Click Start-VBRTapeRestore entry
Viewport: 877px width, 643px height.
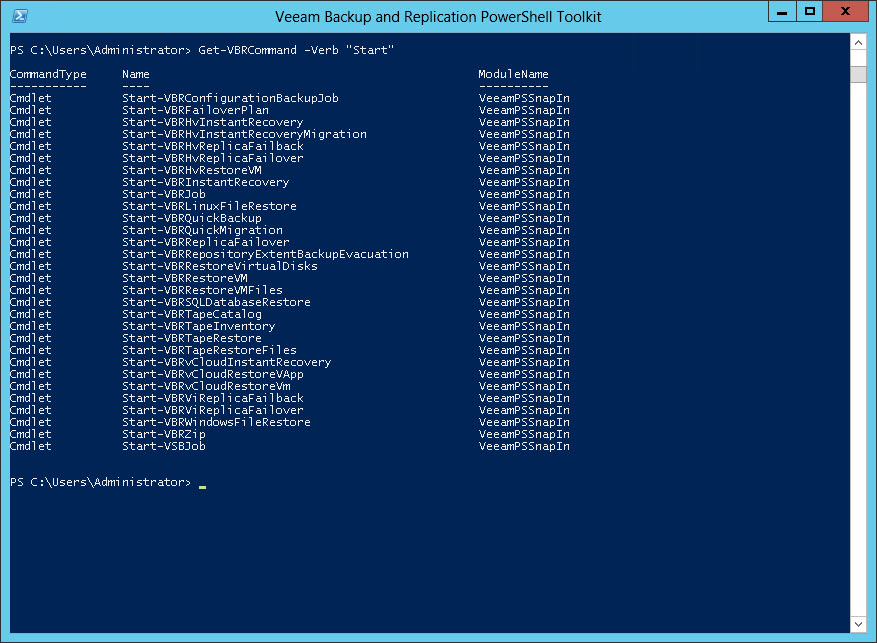tap(192, 338)
